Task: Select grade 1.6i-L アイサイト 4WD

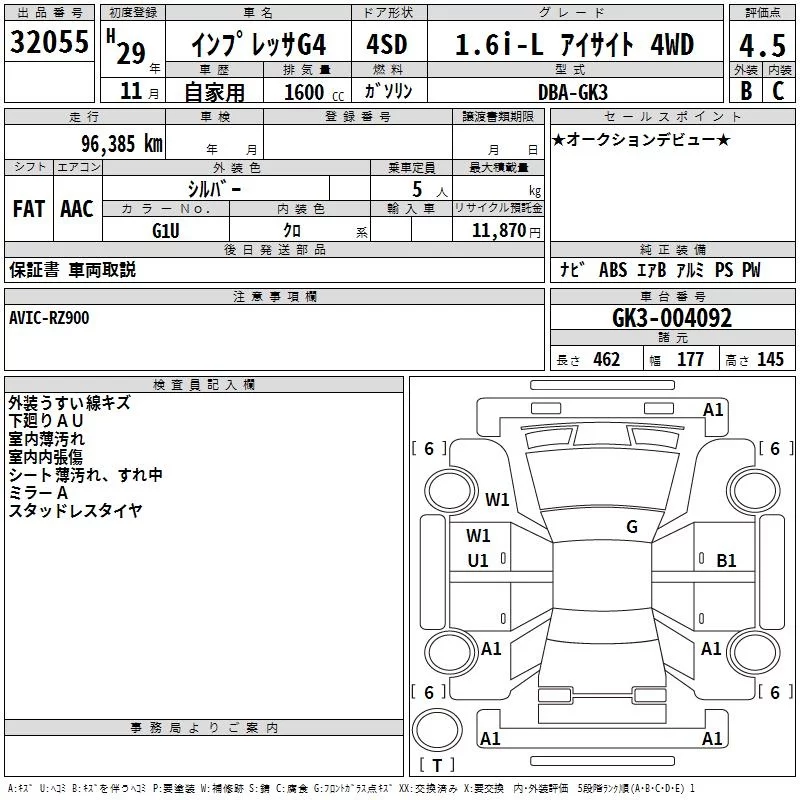Action: [574, 44]
